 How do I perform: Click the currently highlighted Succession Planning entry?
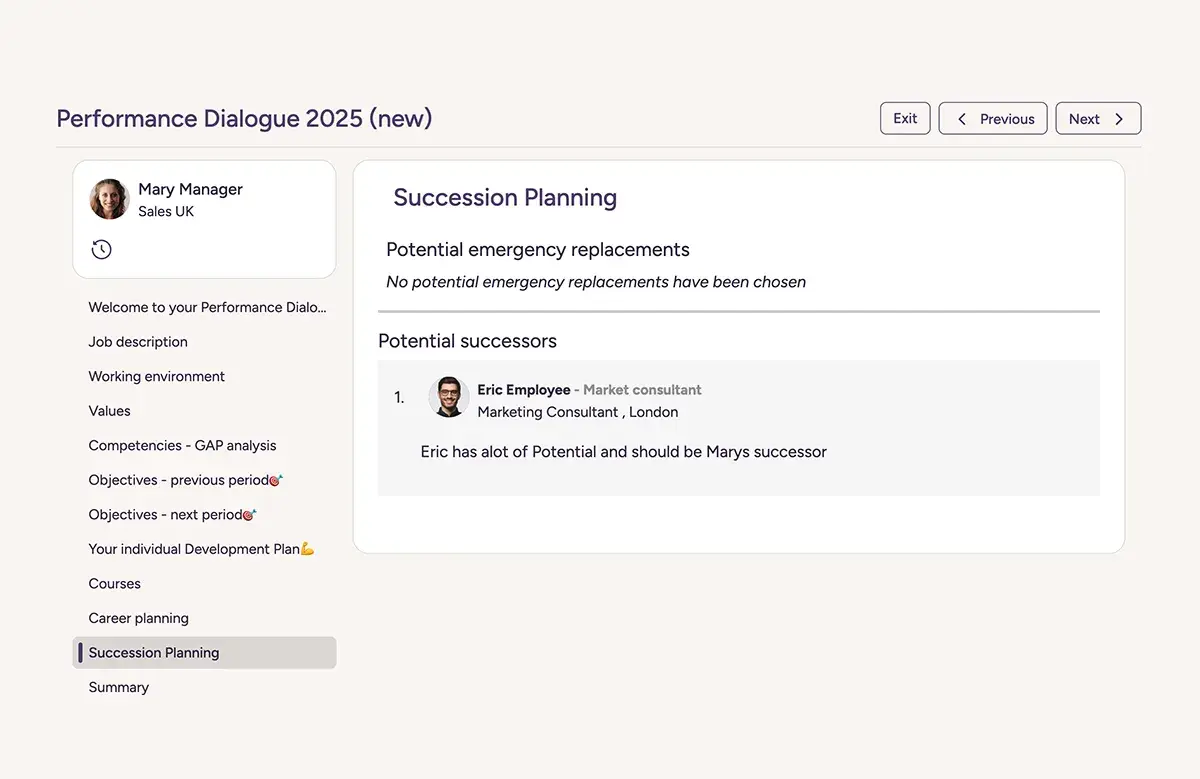click(x=153, y=652)
